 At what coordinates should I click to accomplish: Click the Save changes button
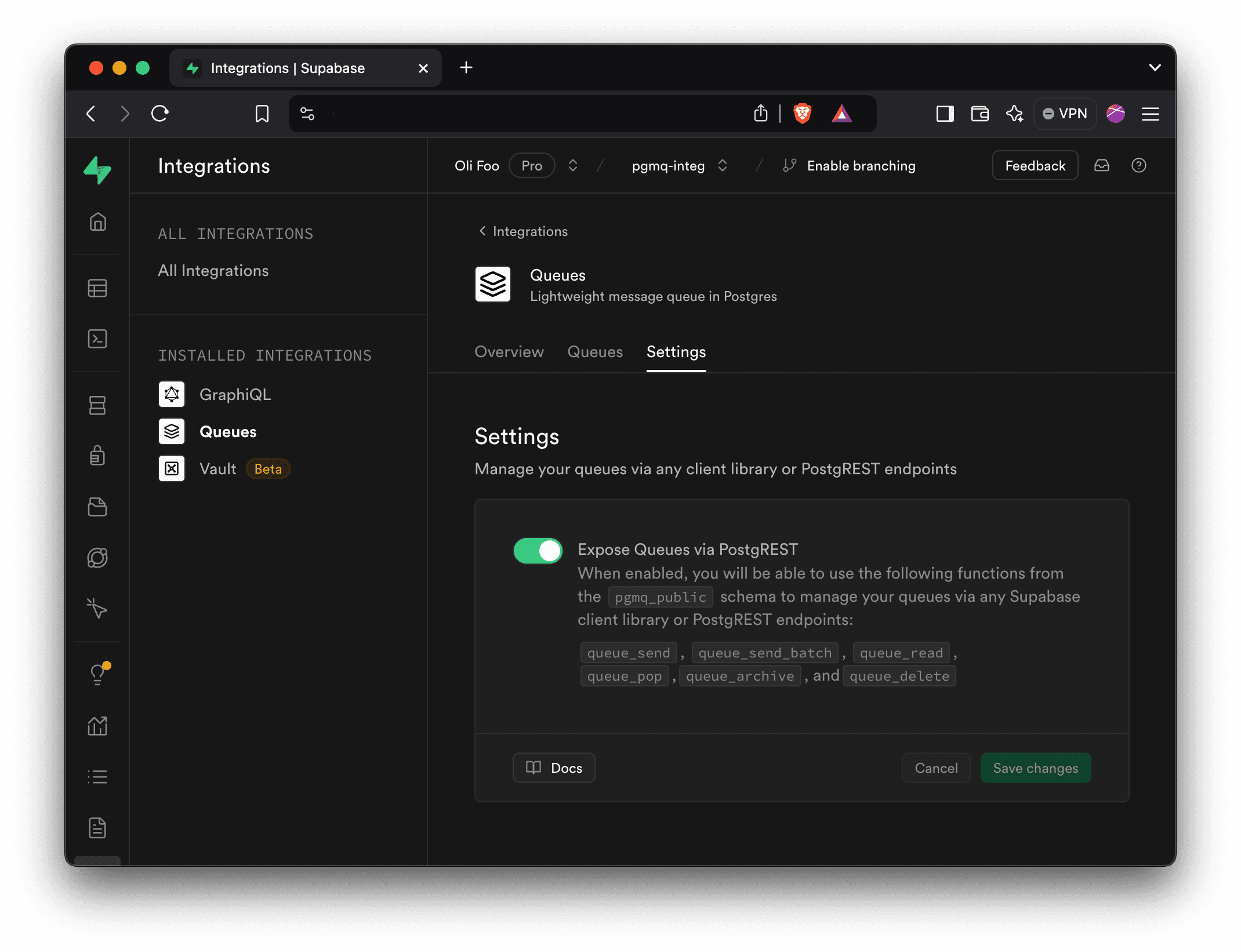pos(1036,768)
